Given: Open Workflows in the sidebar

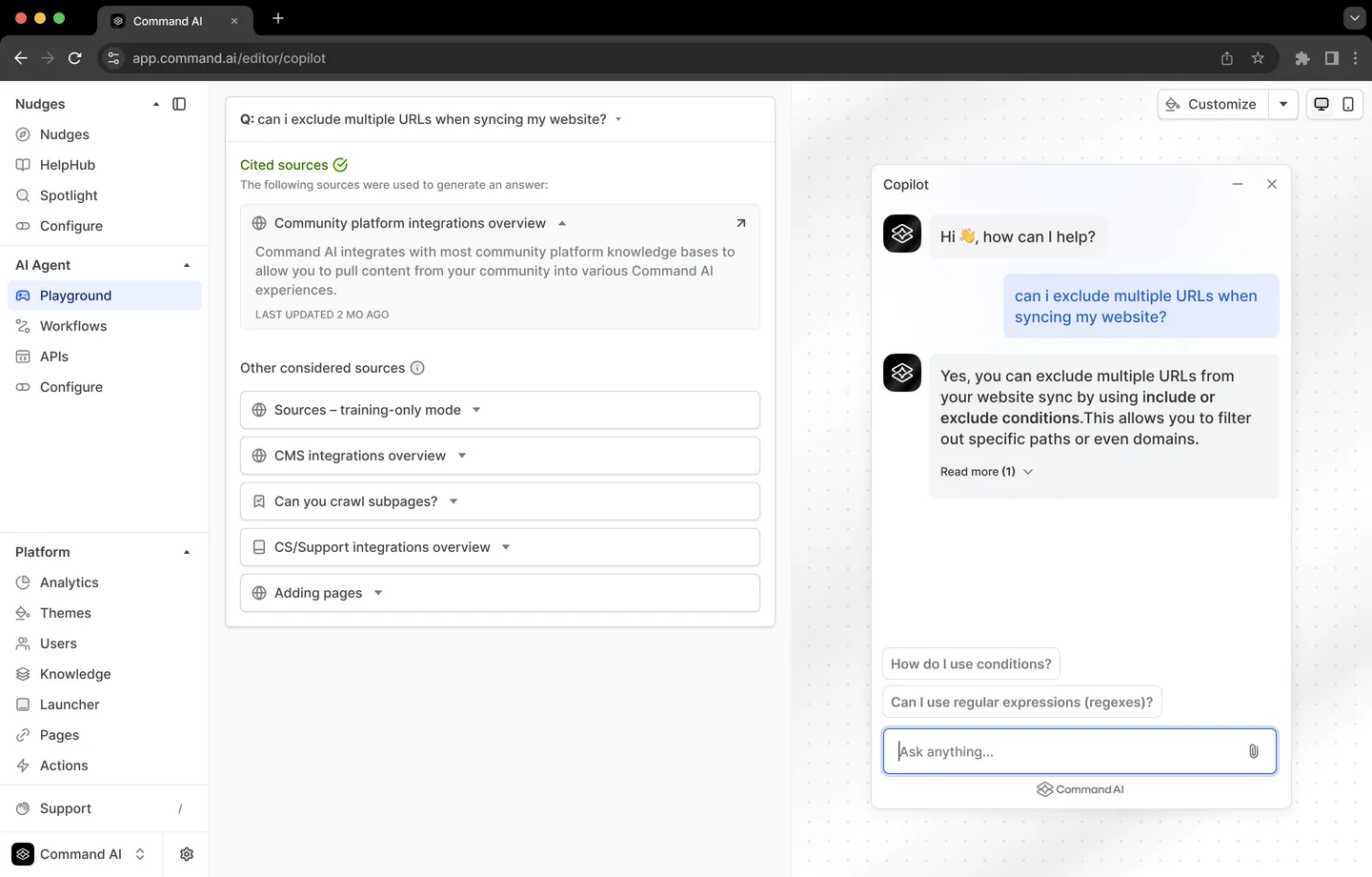Looking at the screenshot, I should pyautogui.click(x=105, y=326).
